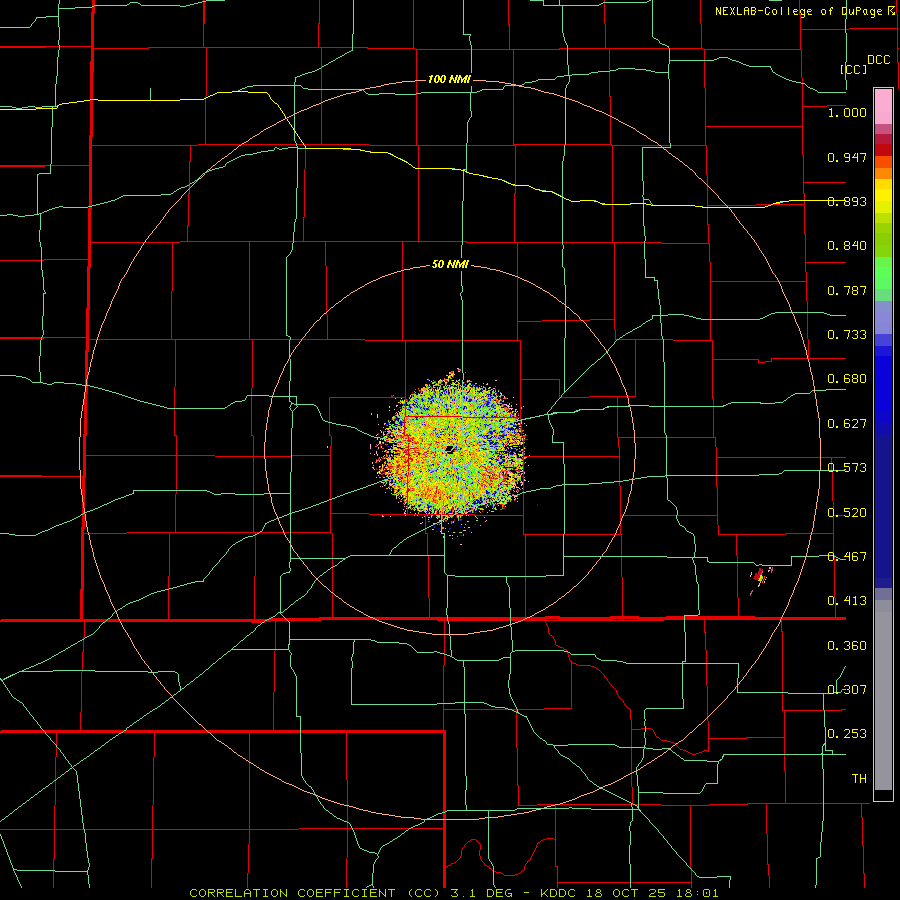
Task: Click the DCC product label above scale
Action: (878, 60)
